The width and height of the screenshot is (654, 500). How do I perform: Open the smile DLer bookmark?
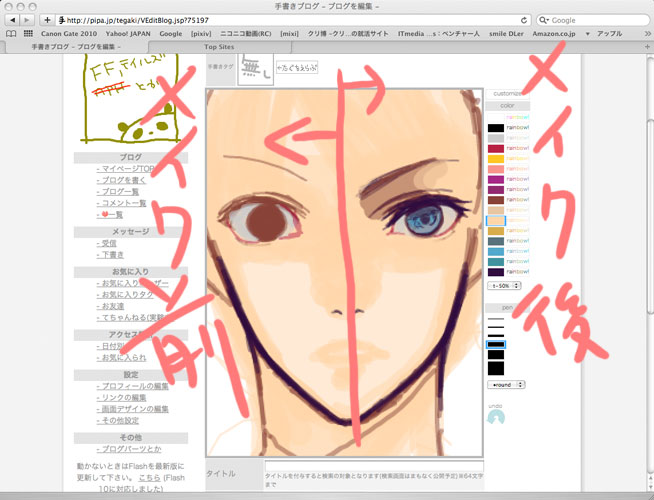coord(506,33)
